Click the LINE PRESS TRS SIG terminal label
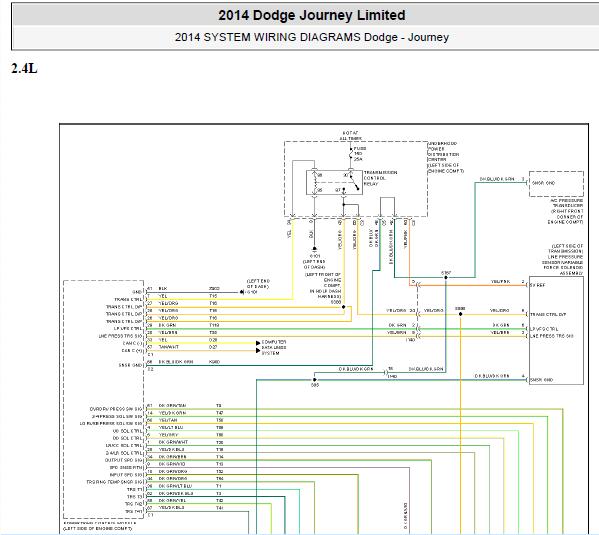This screenshot has height=535, width=599. pos(552,336)
